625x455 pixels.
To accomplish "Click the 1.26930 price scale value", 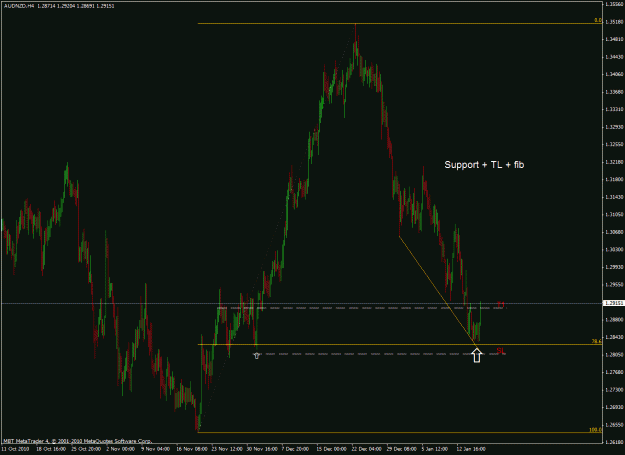I will coord(614,407).
